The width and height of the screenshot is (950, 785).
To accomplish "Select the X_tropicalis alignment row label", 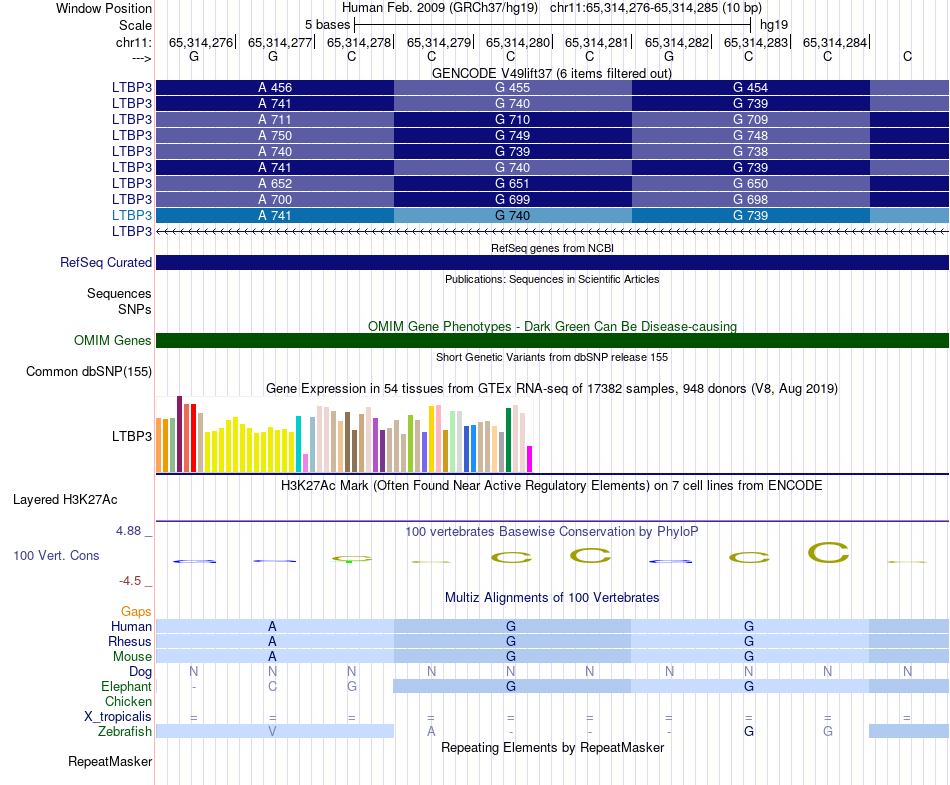I will 118,717.
